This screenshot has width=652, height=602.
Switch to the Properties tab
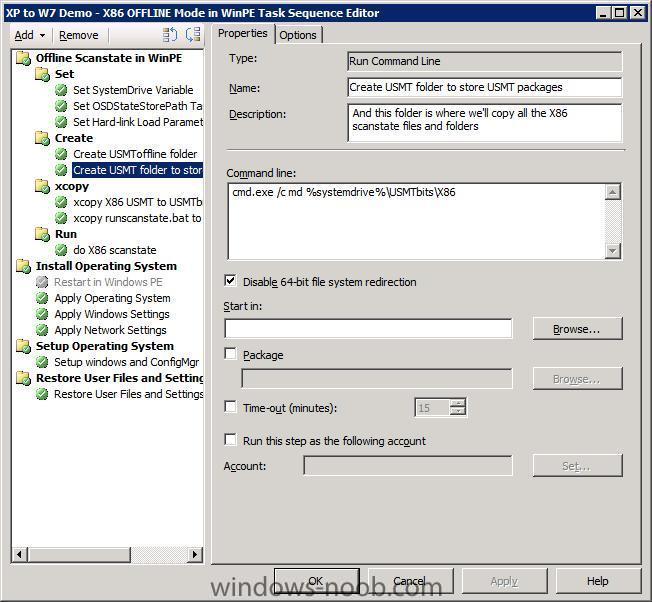coord(242,33)
